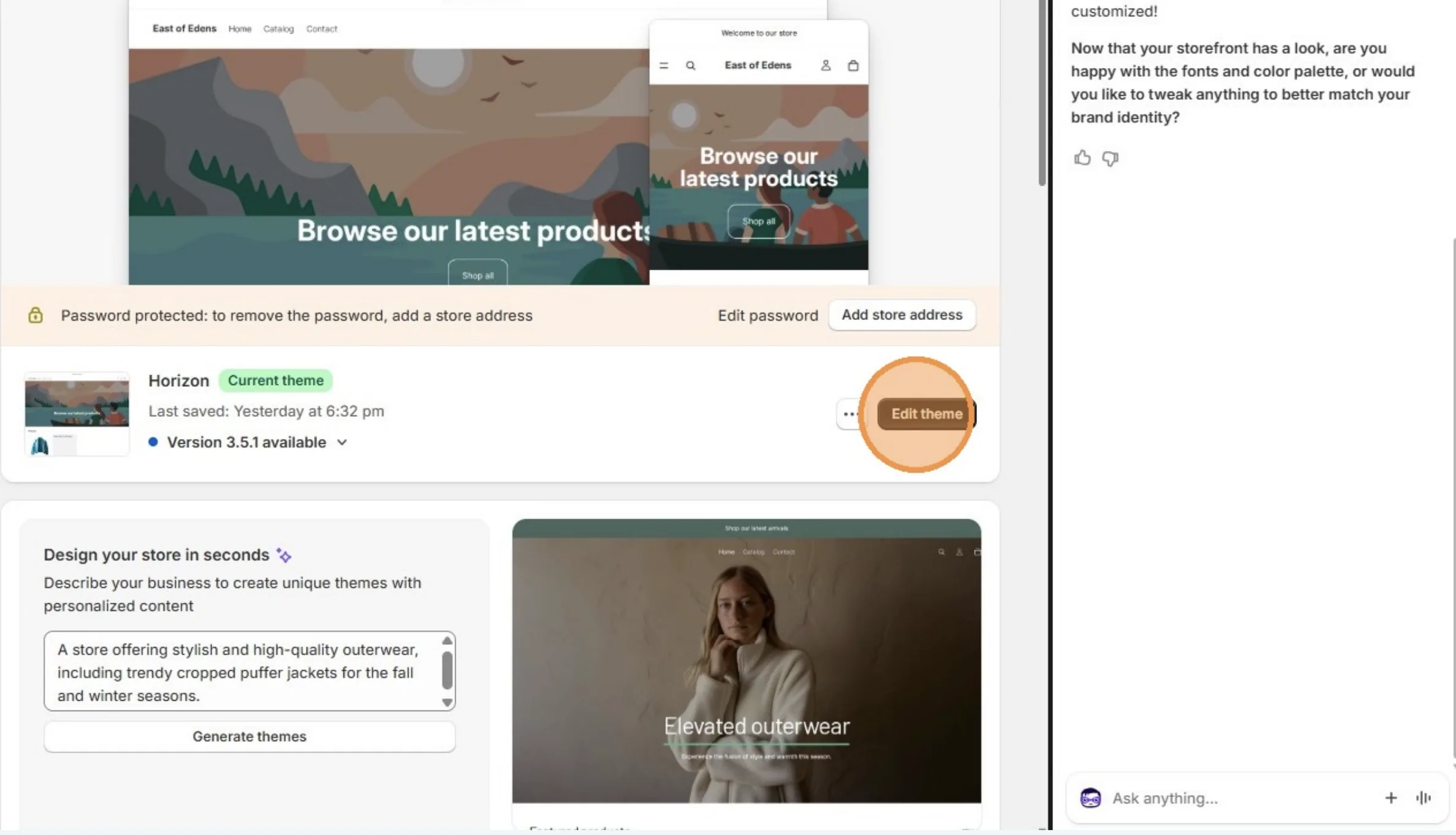Viewport: 1456px width, 835px height.
Task: Open Home in desktop preview navigation
Action: pyautogui.click(x=240, y=29)
